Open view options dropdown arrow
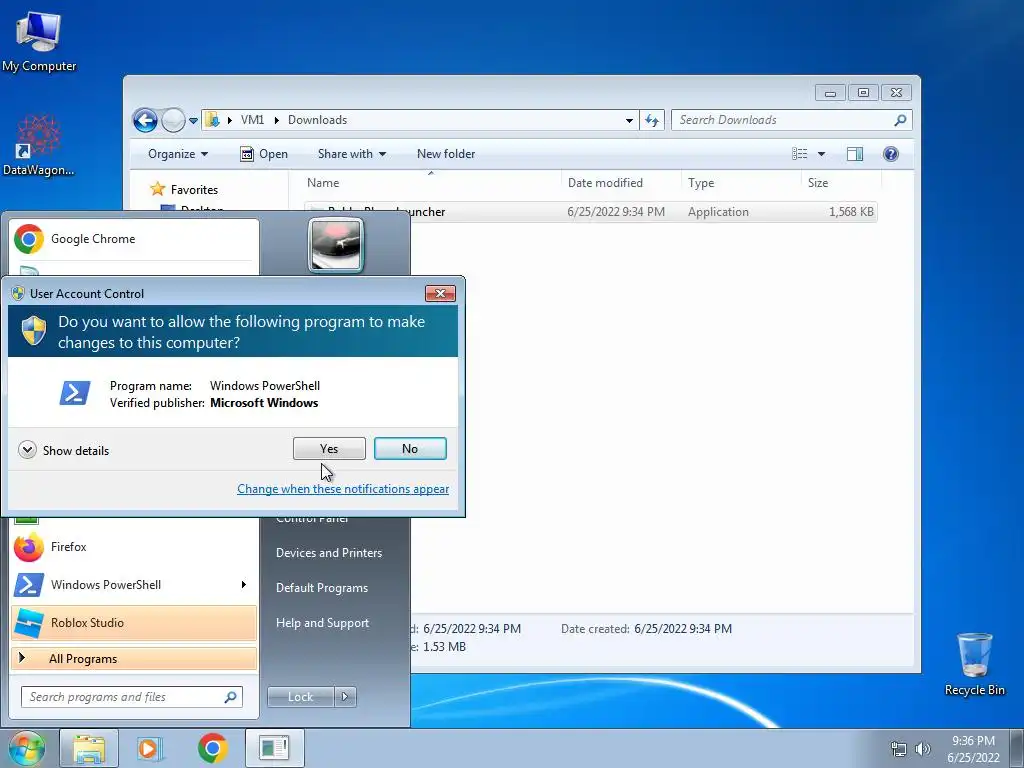 coord(822,154)
